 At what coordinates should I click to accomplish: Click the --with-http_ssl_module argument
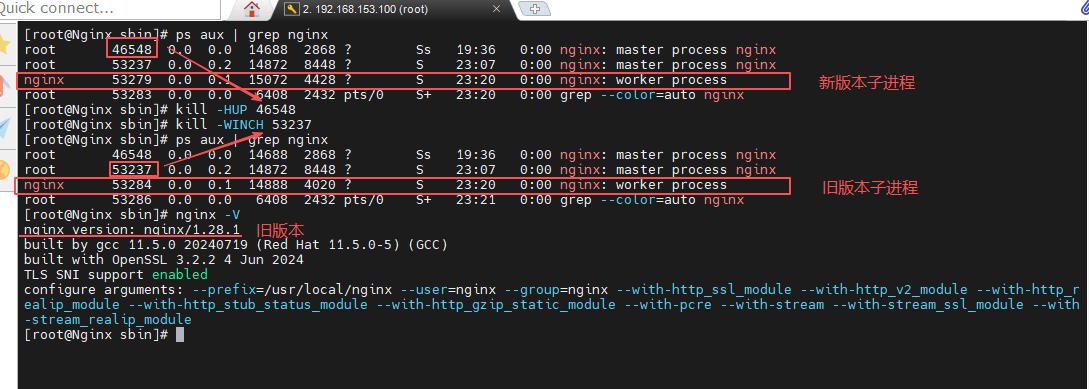tap(704, 290)
